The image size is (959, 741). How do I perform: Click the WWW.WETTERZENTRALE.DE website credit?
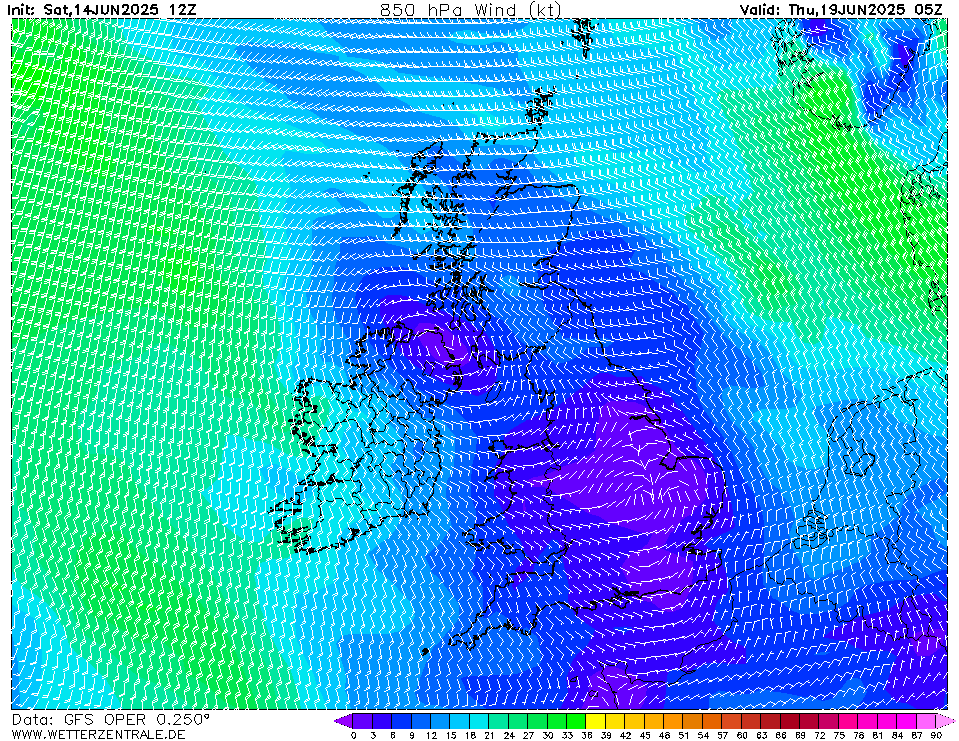[x=98, y=734]
